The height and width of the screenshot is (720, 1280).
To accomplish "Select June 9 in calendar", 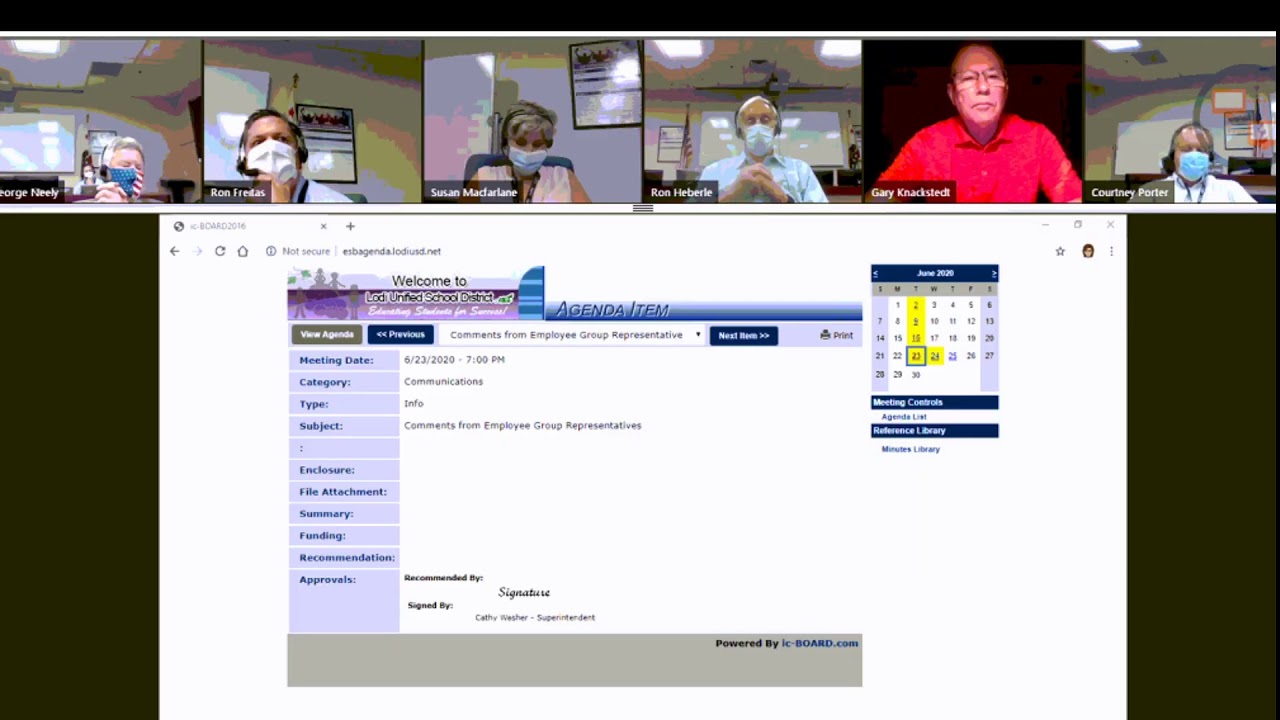I will pyautogui.click(x=915, y=321).
